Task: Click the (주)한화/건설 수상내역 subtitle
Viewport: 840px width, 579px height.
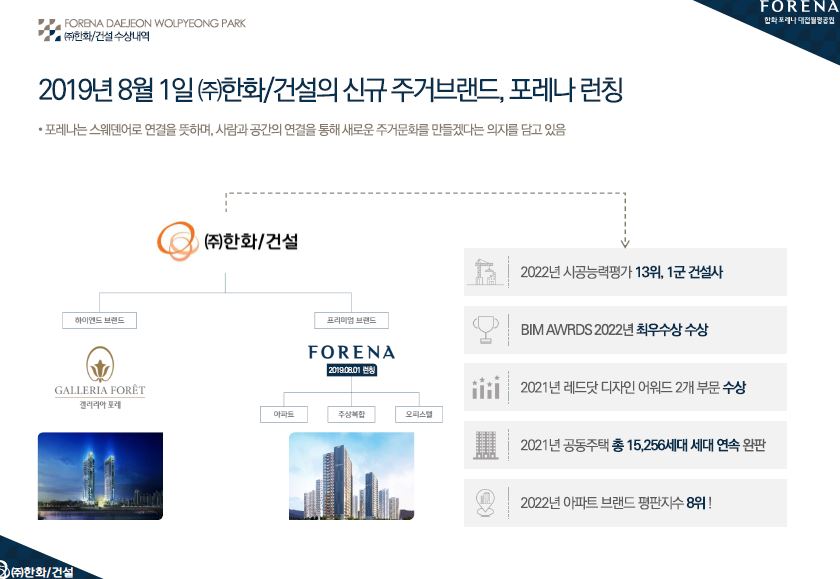Action: (x=107, y=36)
